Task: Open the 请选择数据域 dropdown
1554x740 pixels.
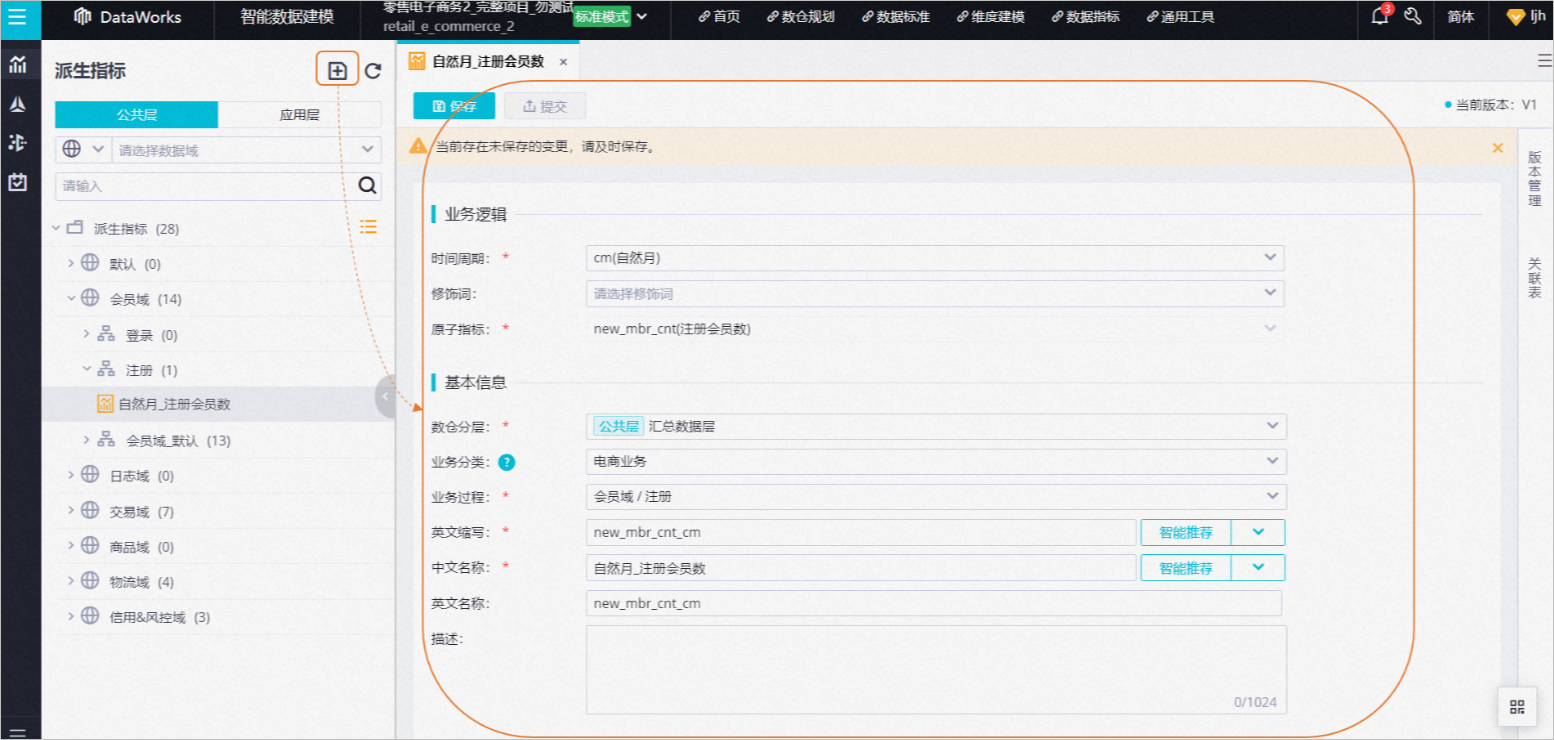Action: tap(246, 150)
